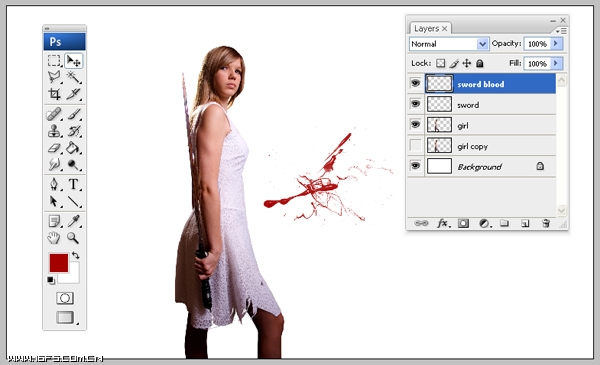Create new adjustment layer

click(484, 223)
